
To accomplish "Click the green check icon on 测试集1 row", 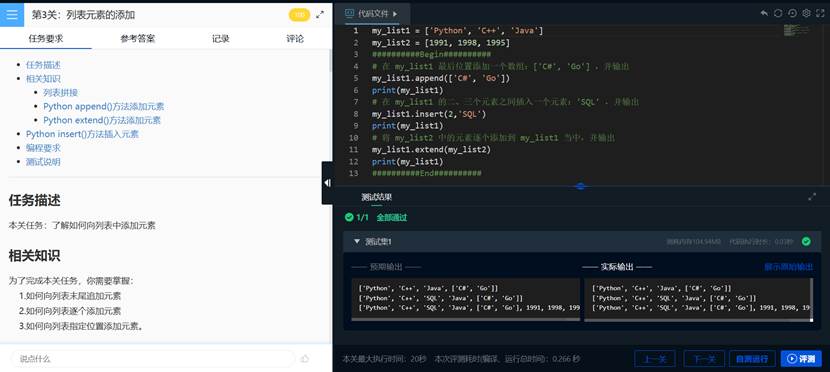I will [x=806, y=241].
